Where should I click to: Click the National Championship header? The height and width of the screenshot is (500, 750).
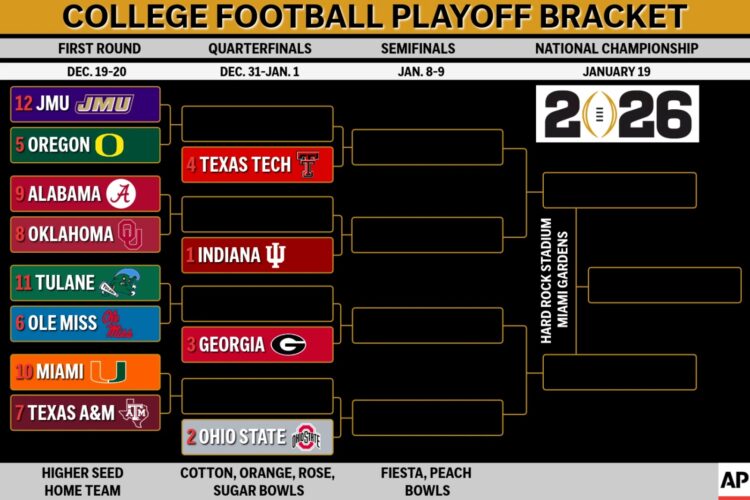[x=614, y=48]
